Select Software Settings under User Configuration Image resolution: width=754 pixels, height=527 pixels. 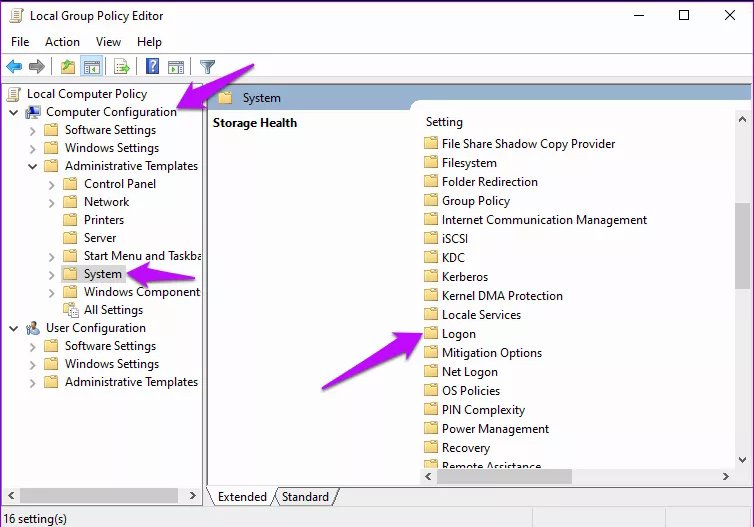tap(110, 346)
